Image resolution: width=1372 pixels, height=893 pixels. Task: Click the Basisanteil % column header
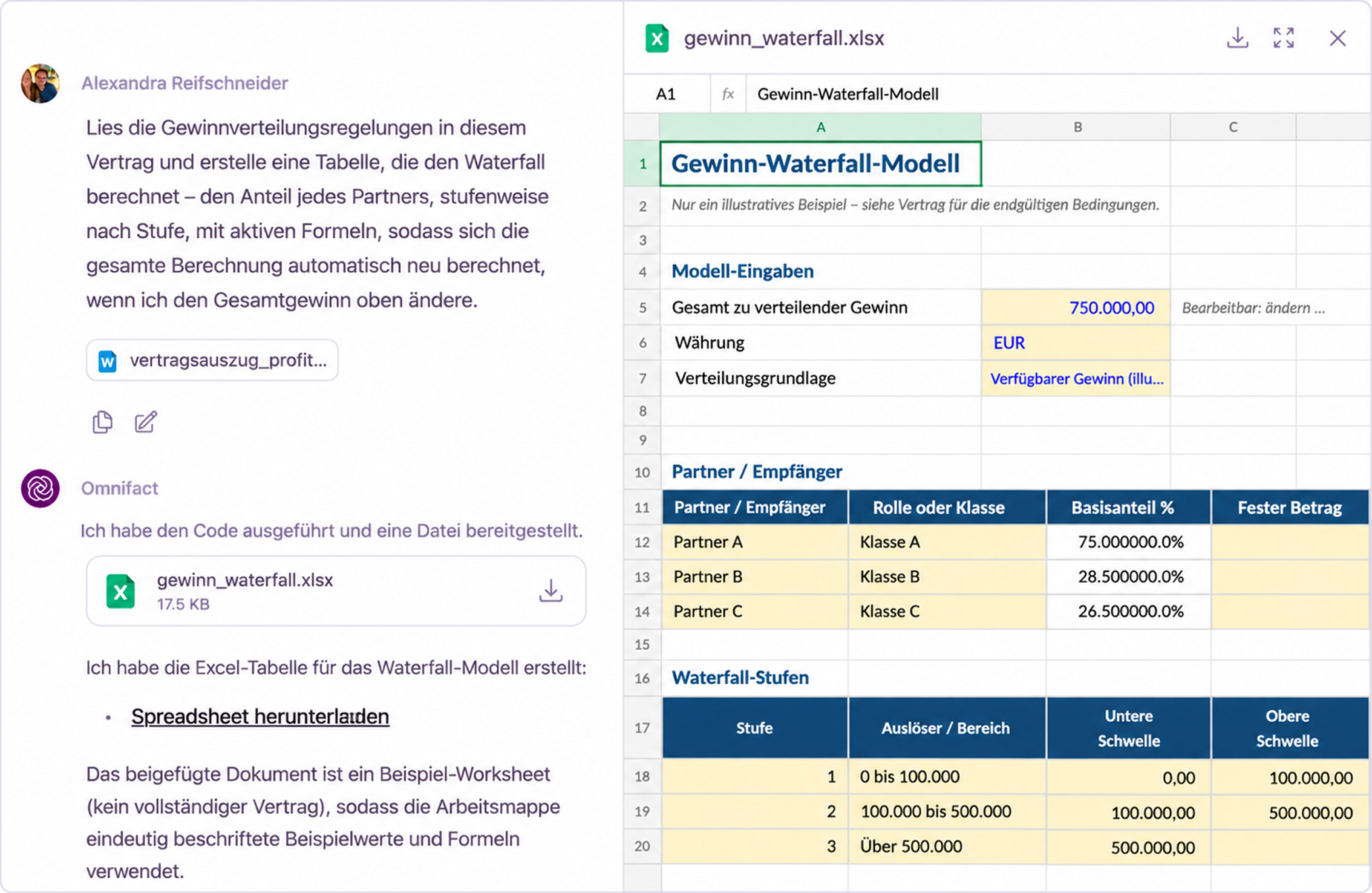click(1129, 507)
